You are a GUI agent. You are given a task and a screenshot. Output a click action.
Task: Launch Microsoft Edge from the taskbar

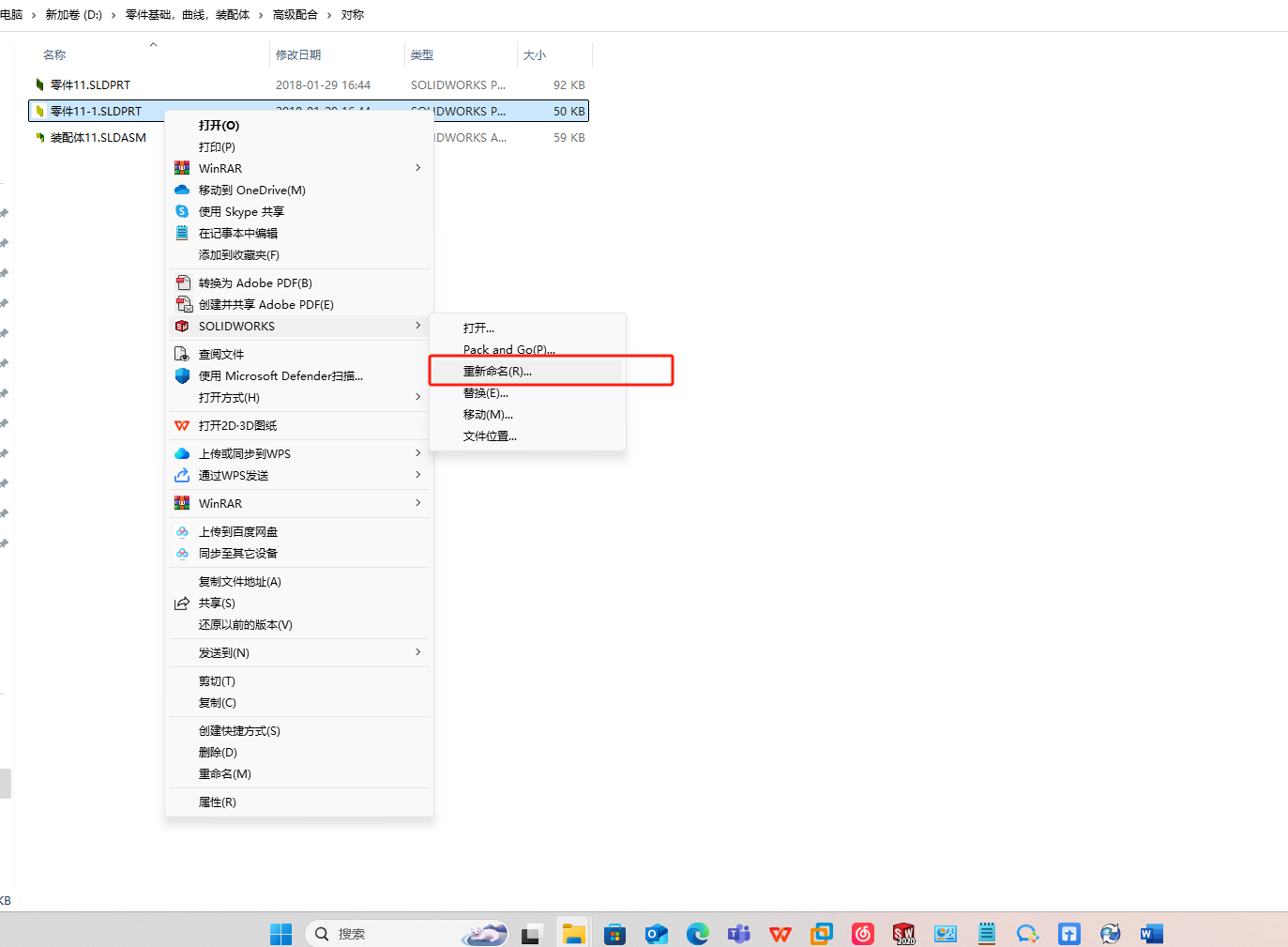point(697,934)
